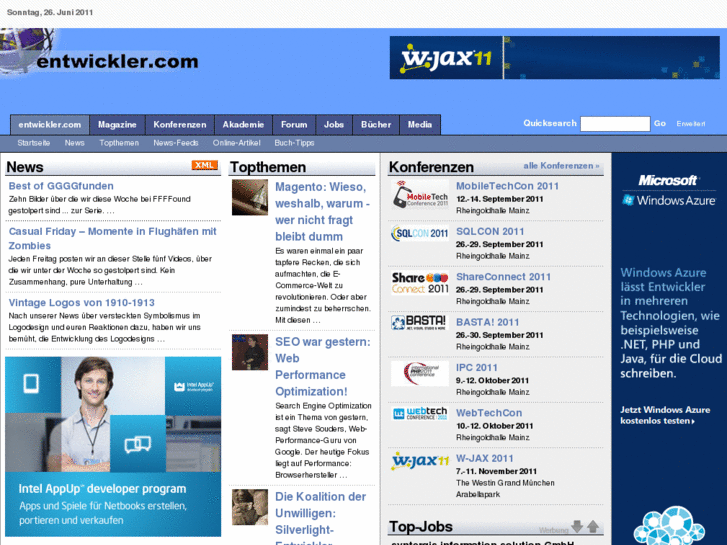Switch to the Forum tab
Screen dimensions: 727x545
click(294, 125)
